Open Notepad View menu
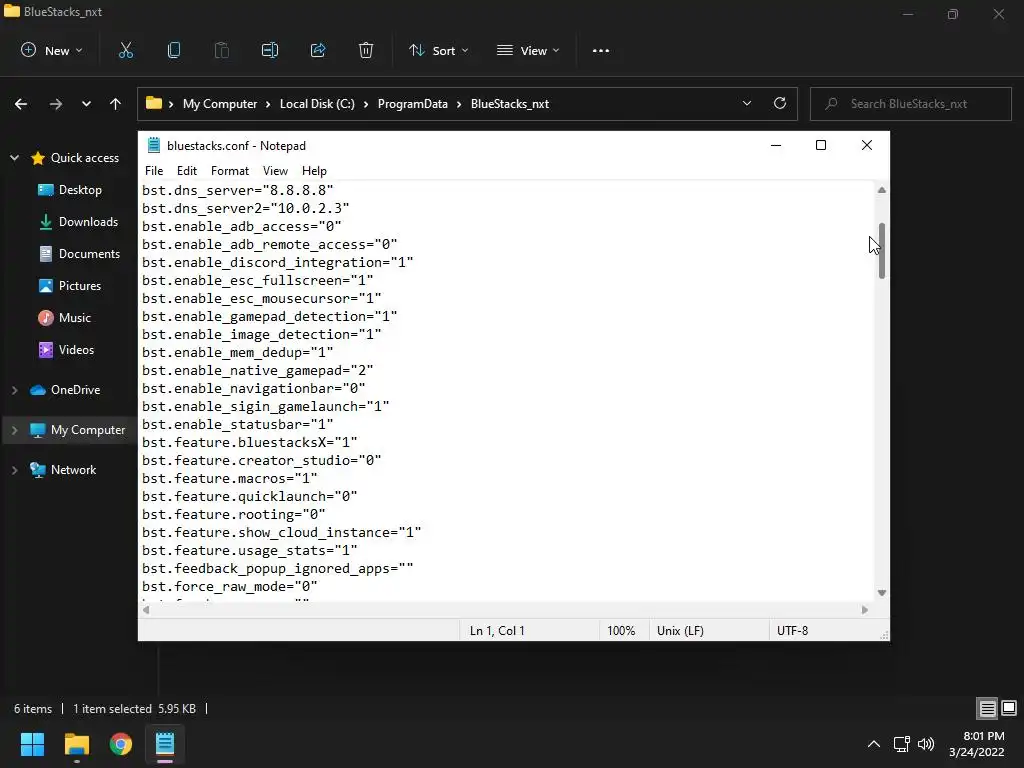The height and width of the screenshot is (768, 1024). [x=275, y=170]
